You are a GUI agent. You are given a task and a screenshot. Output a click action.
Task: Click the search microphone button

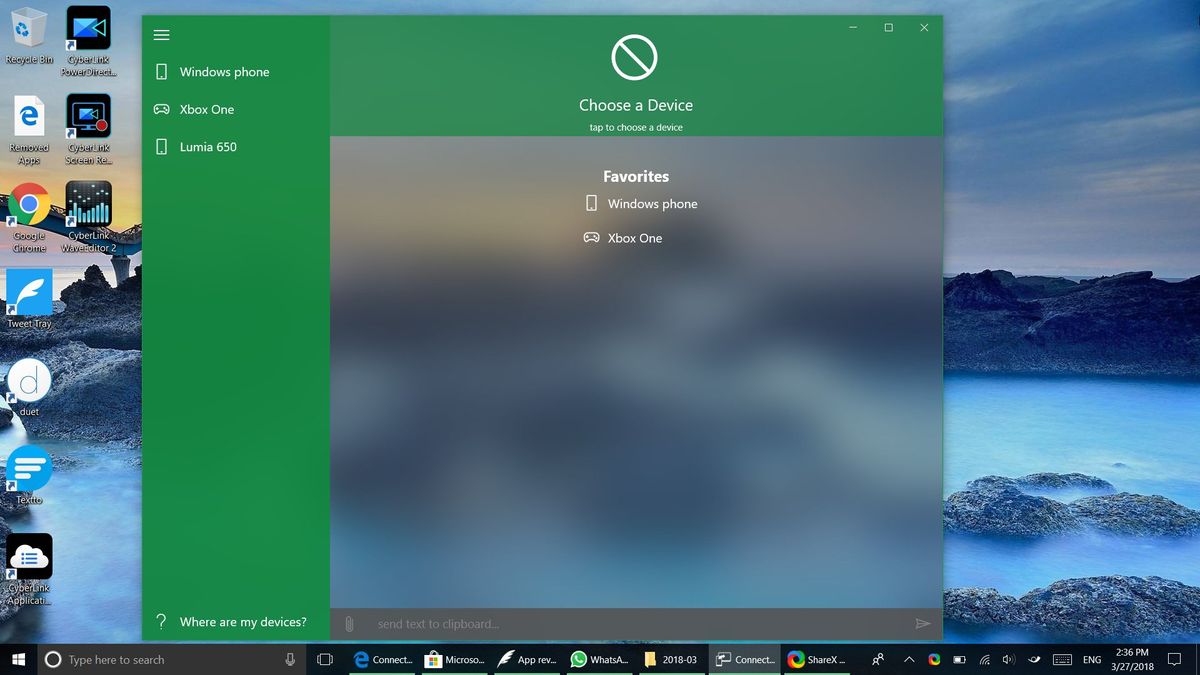pyautogui.click(x=291, y=659)
